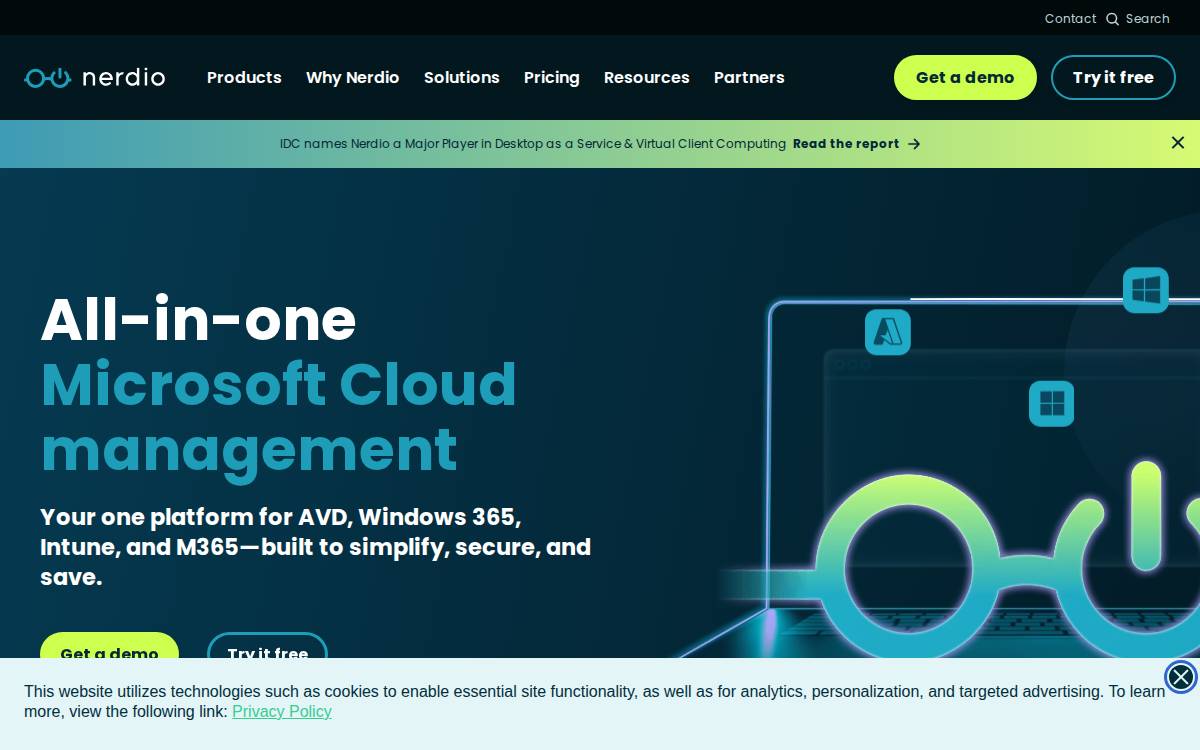
Task: Click the glowing Nerdio glasses graphic
Action: tap(1010, 560)
